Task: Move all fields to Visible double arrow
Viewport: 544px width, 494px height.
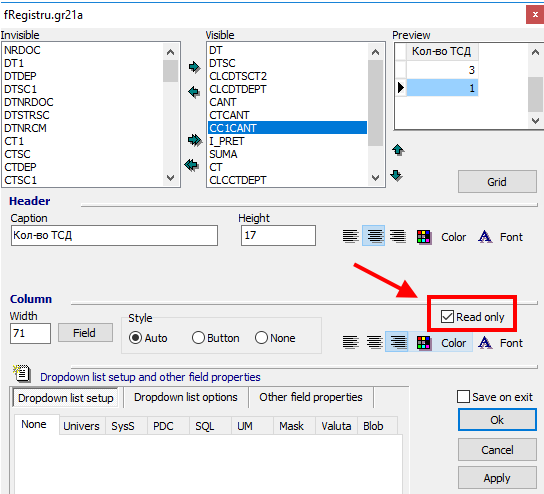Action: [x=194, y=140]
